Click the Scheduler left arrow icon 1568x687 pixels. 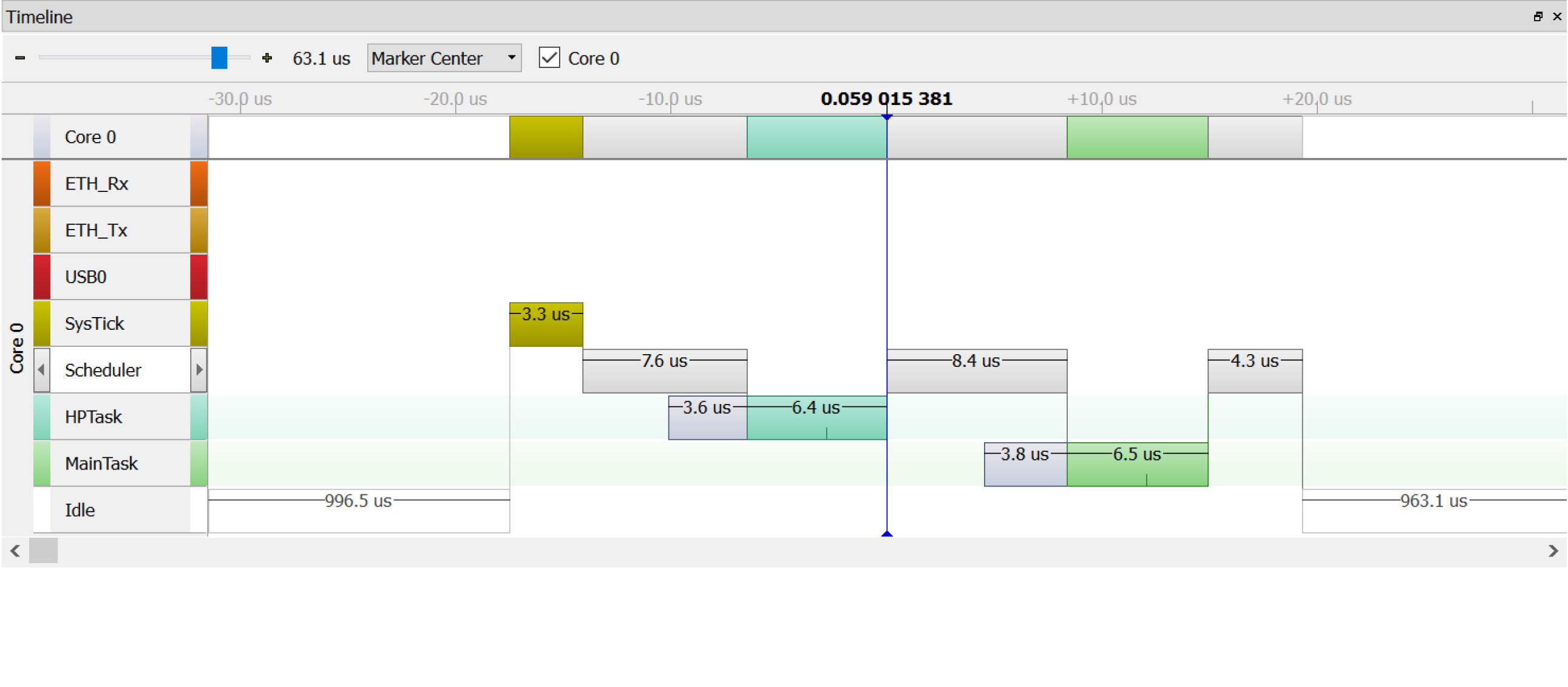point(41,370)
